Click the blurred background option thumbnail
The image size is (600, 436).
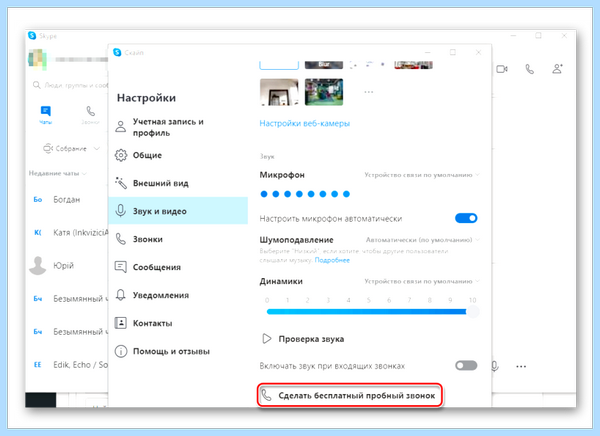[324, 65]
